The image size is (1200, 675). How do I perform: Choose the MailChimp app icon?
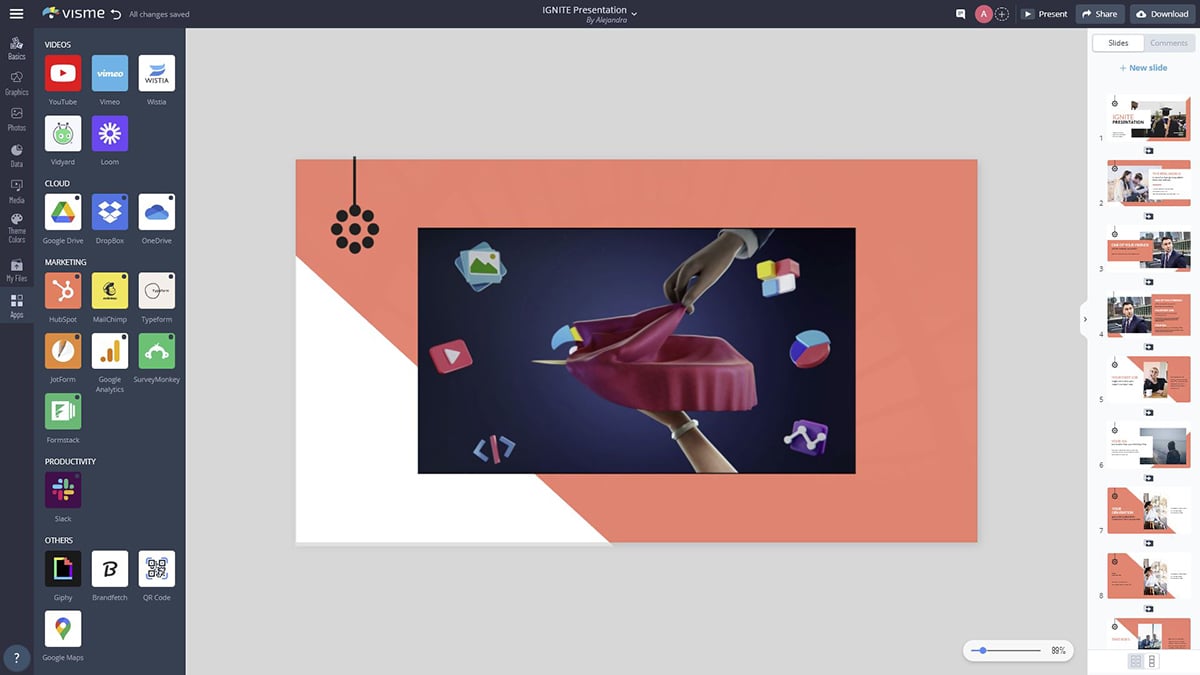[x=110, y=291]
